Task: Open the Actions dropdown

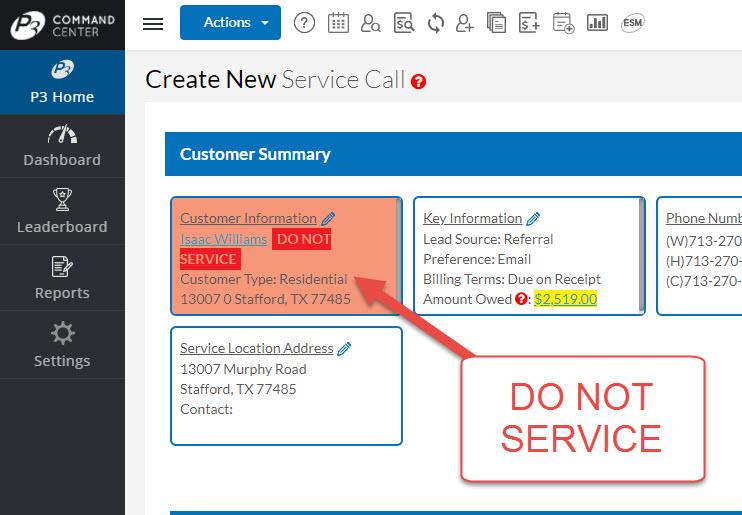Action: pos(230,23)
